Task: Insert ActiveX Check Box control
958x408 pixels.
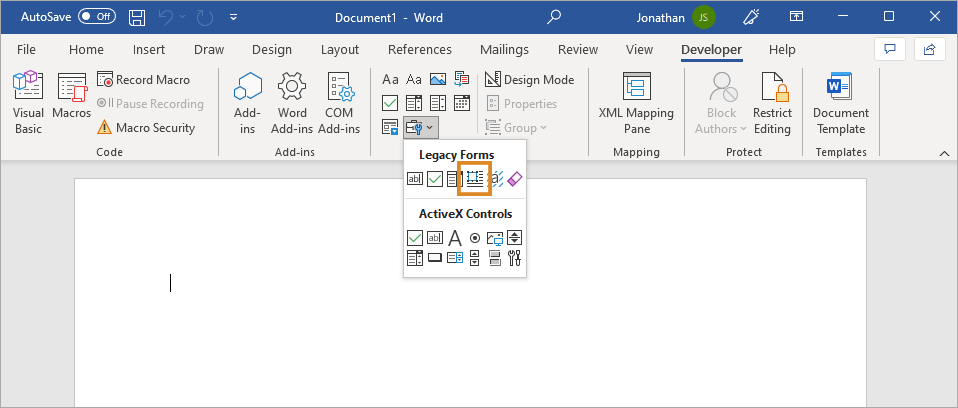Action: (x=415, y=238)
